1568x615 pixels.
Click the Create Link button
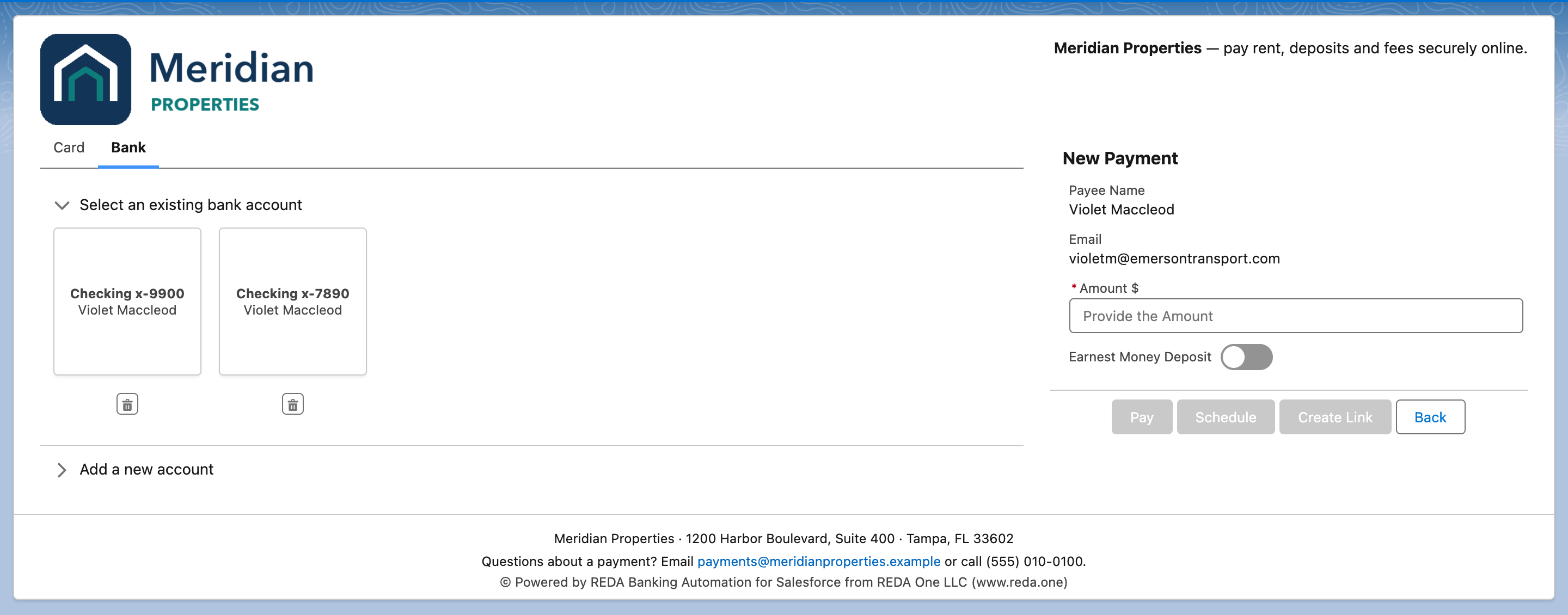(x=1336, y=417)
